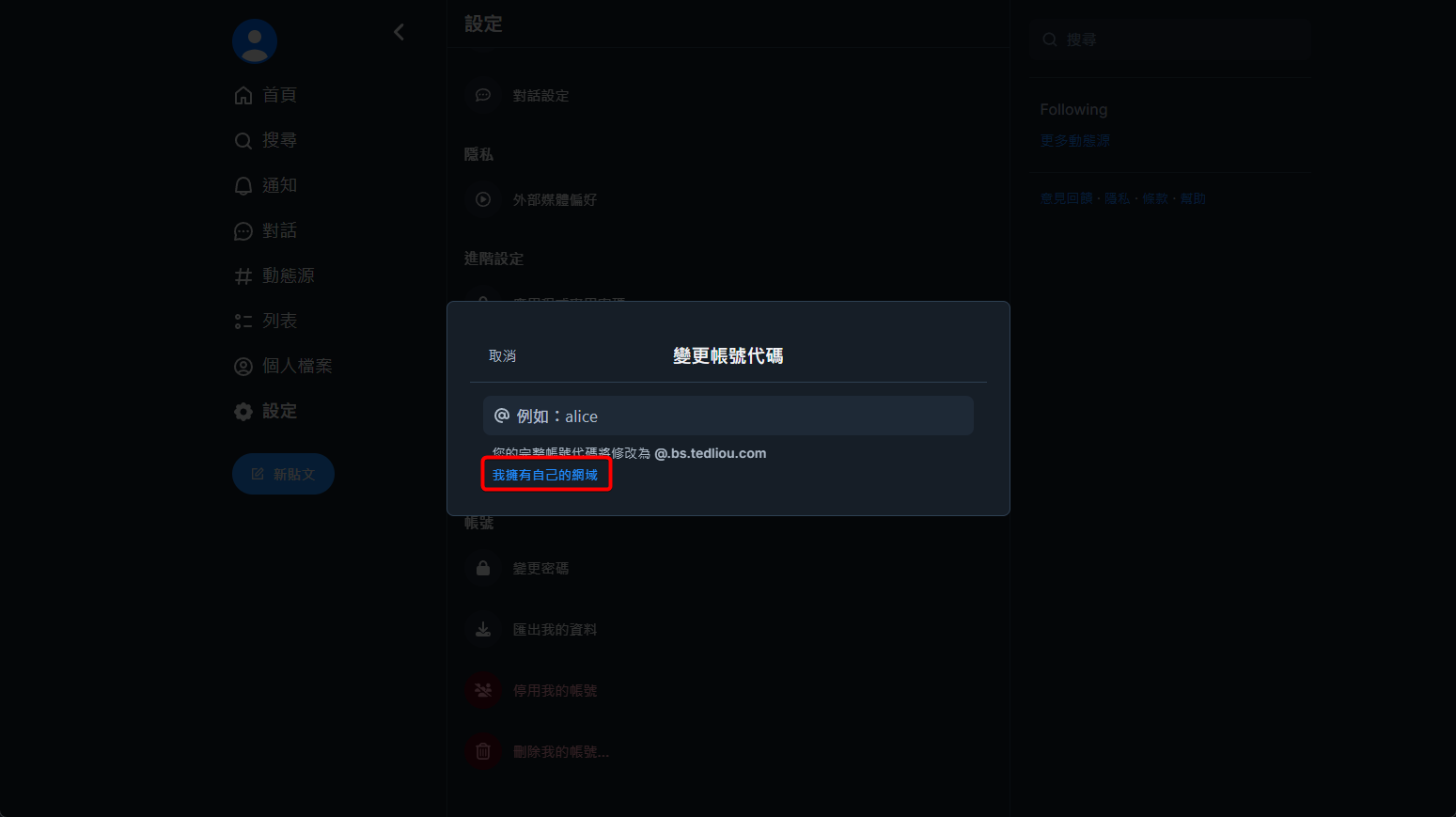
Task: Open 通知 via the bell icon
Action: tap(243, 185)
